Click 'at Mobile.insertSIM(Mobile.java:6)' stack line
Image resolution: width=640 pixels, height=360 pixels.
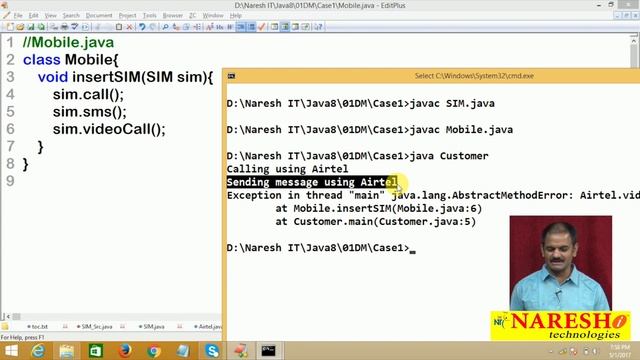coord(379,208)
